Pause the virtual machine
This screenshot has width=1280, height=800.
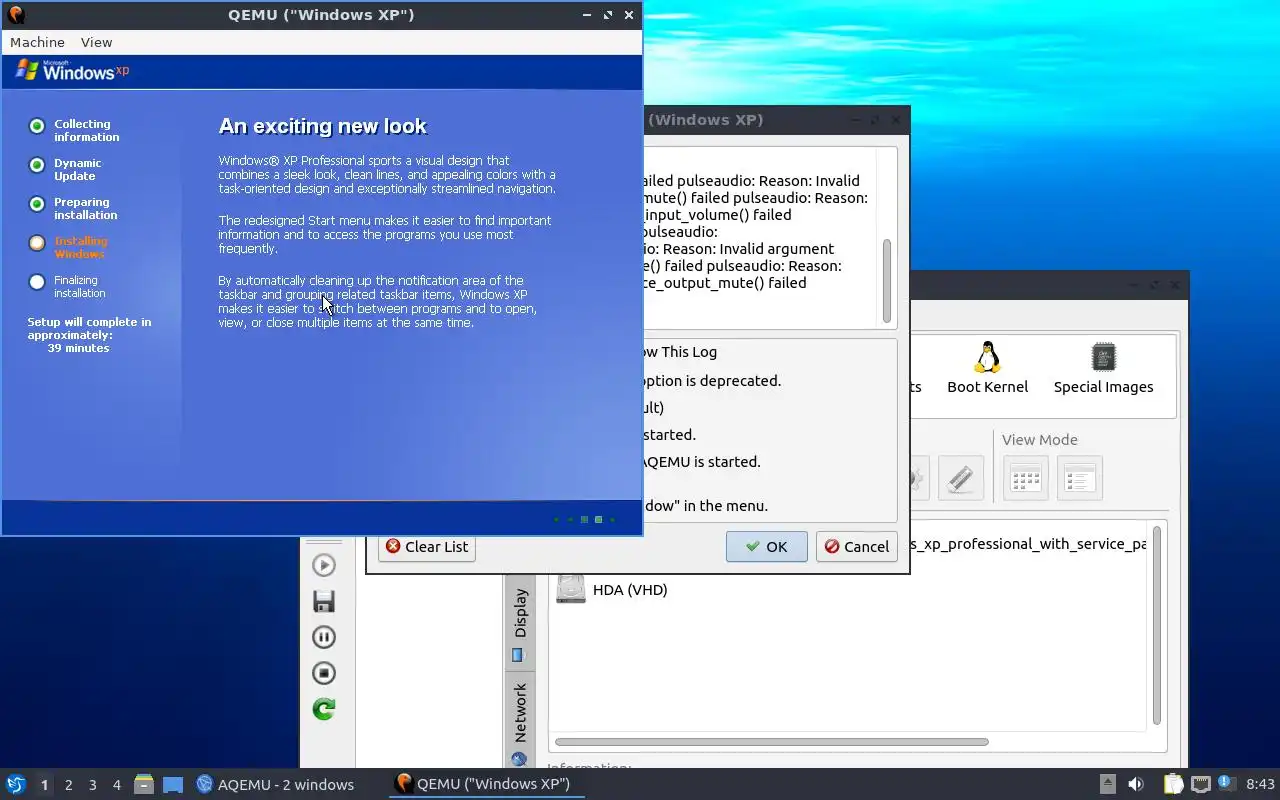324,637
